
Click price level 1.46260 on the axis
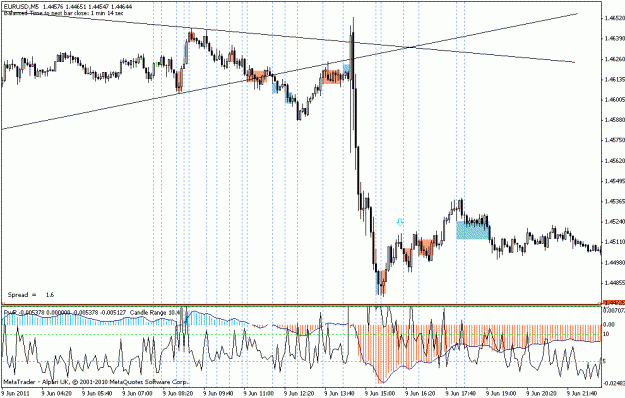point(614,59)
